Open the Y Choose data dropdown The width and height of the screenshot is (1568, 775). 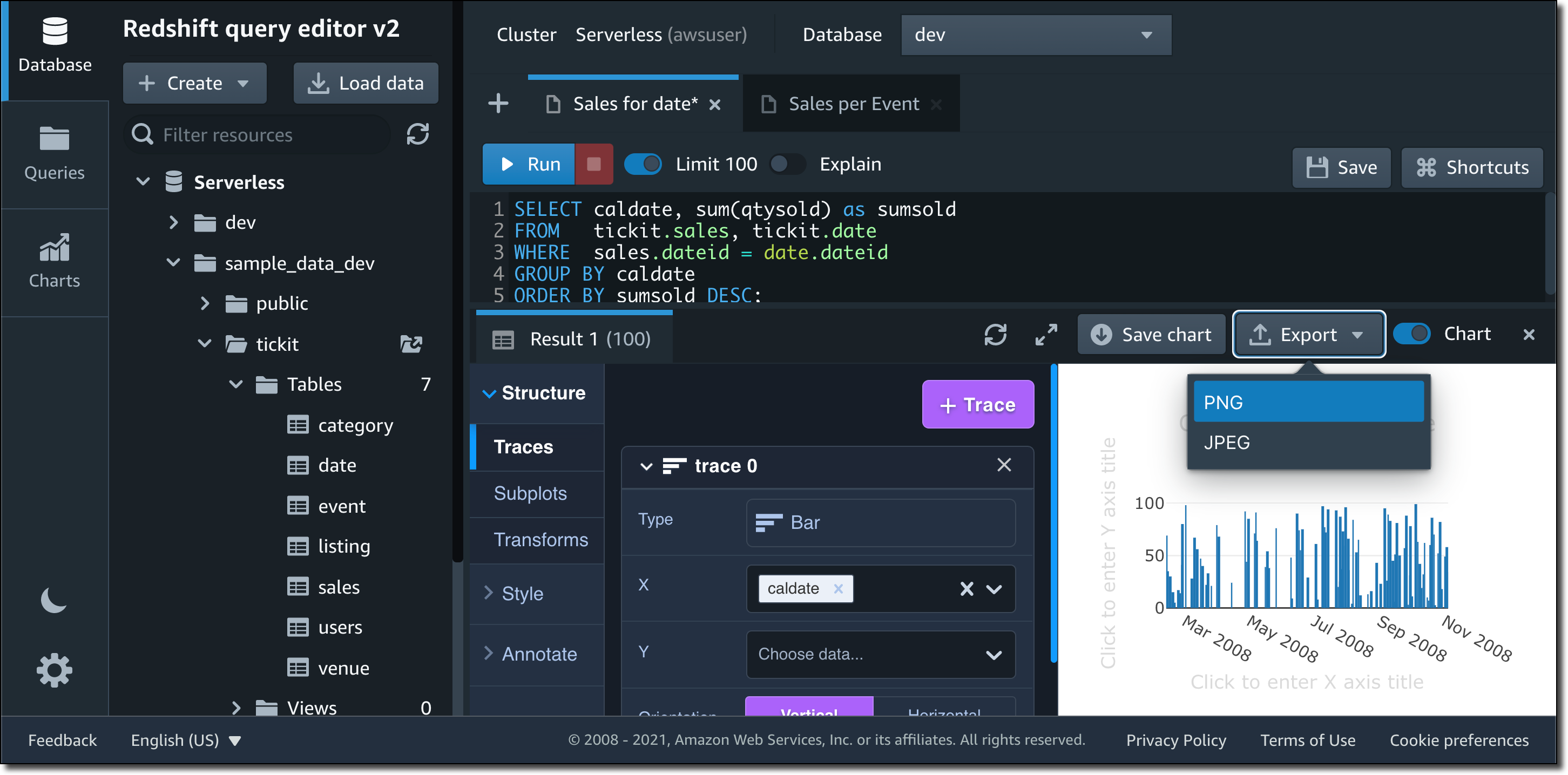(x=880, y=655)
